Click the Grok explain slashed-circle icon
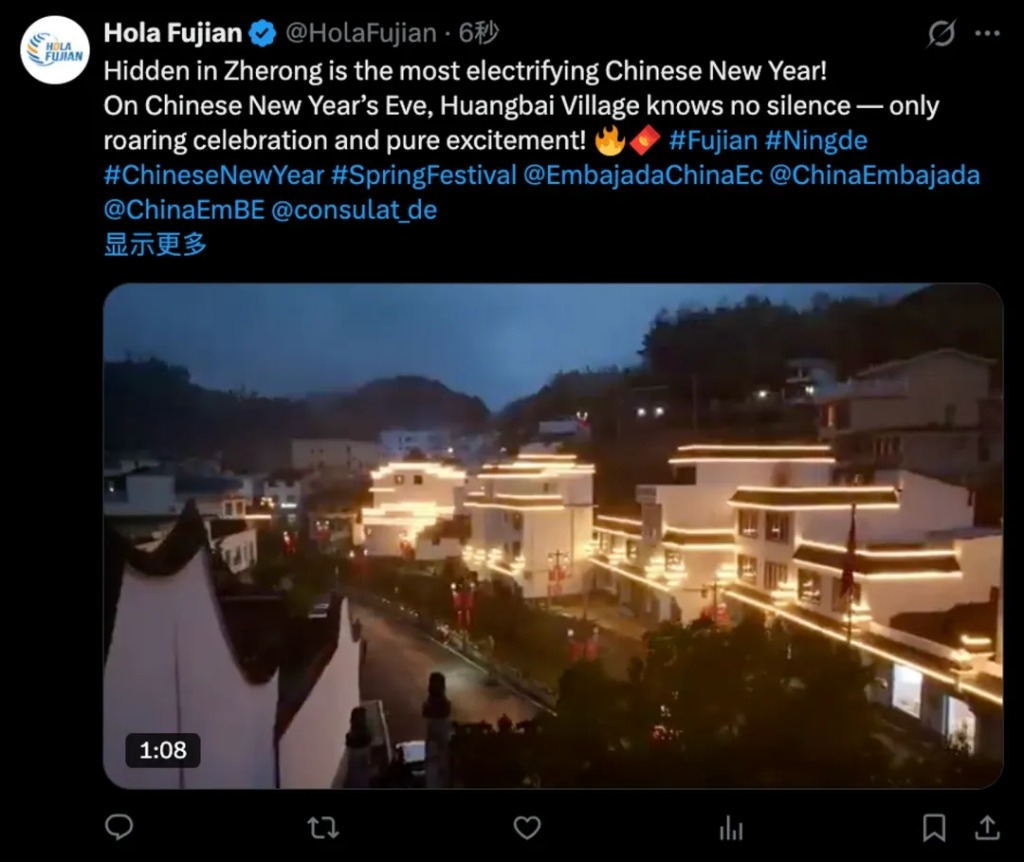1024x862 pixels. pos(941,33)
